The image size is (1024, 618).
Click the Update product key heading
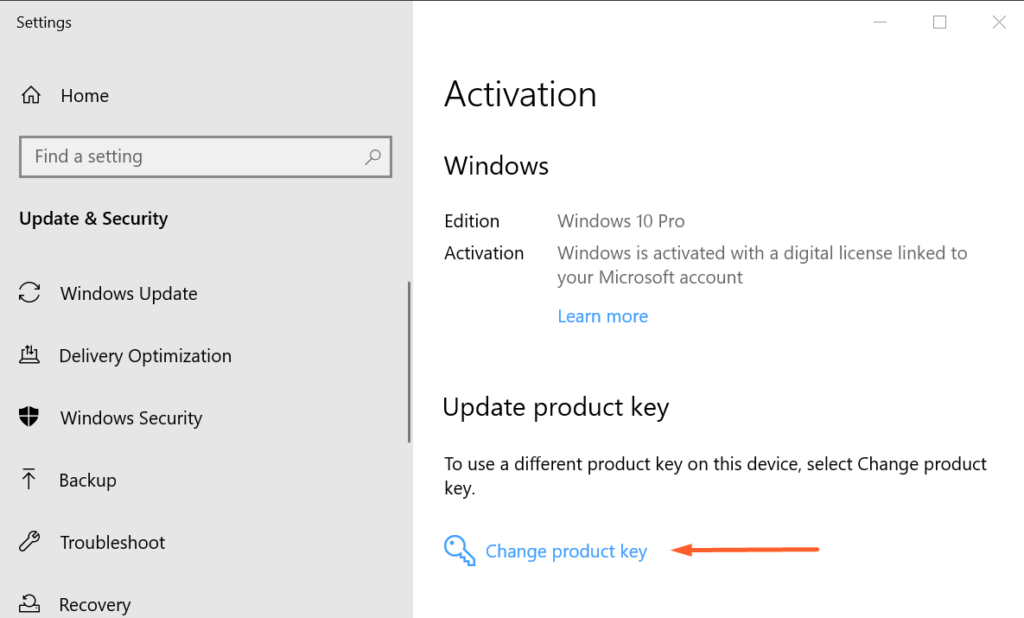pyautogui.click(x=556, y=408)
